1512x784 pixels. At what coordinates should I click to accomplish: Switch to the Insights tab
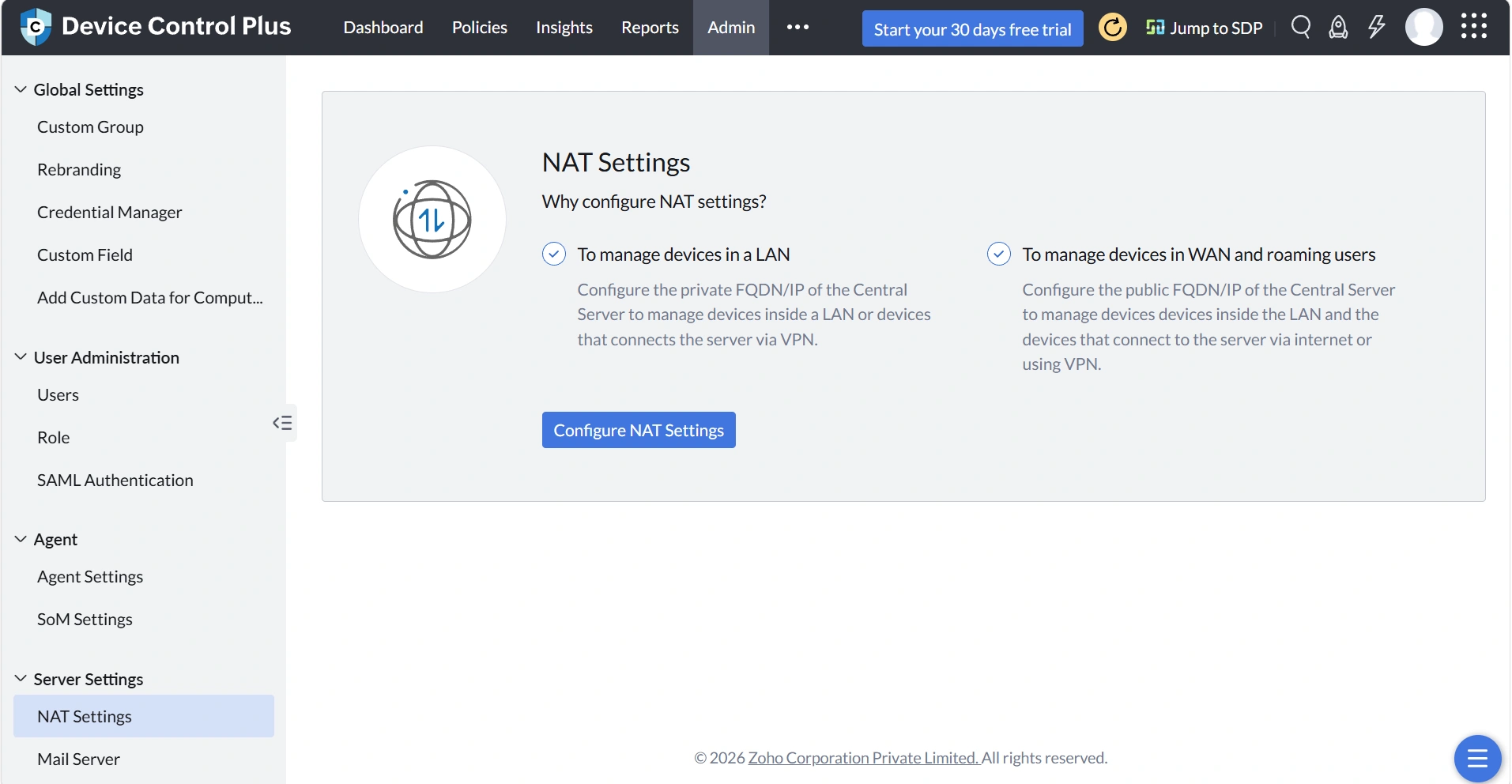pos(564,28)
